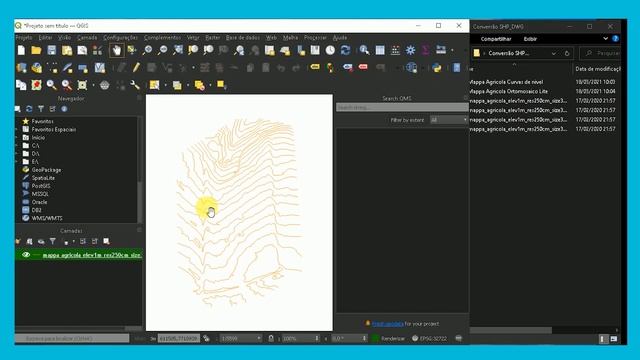Open the Raster menu
640x360 pixels.
213,38
